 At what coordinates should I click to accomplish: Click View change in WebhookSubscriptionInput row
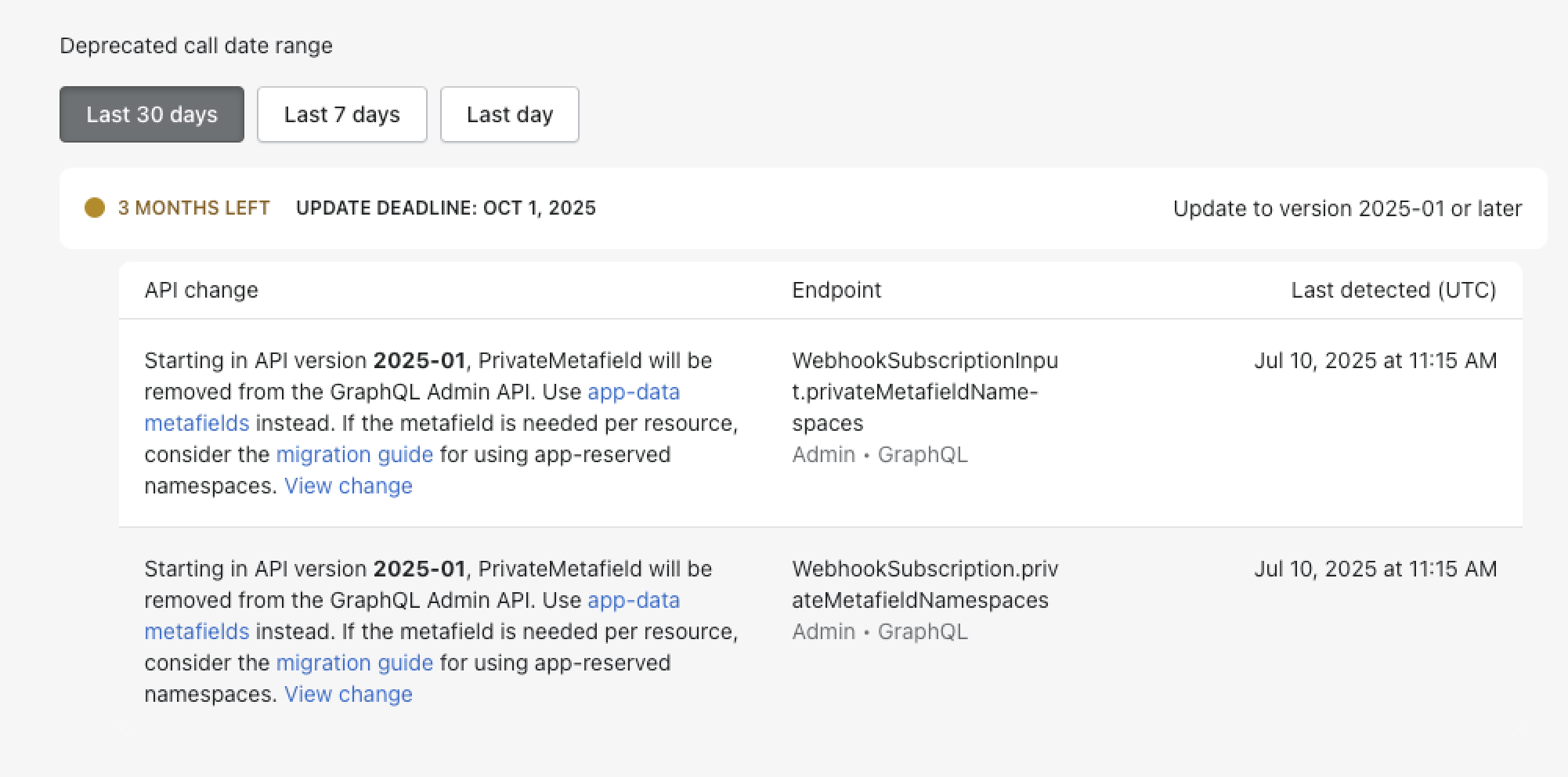click(349, 486)
